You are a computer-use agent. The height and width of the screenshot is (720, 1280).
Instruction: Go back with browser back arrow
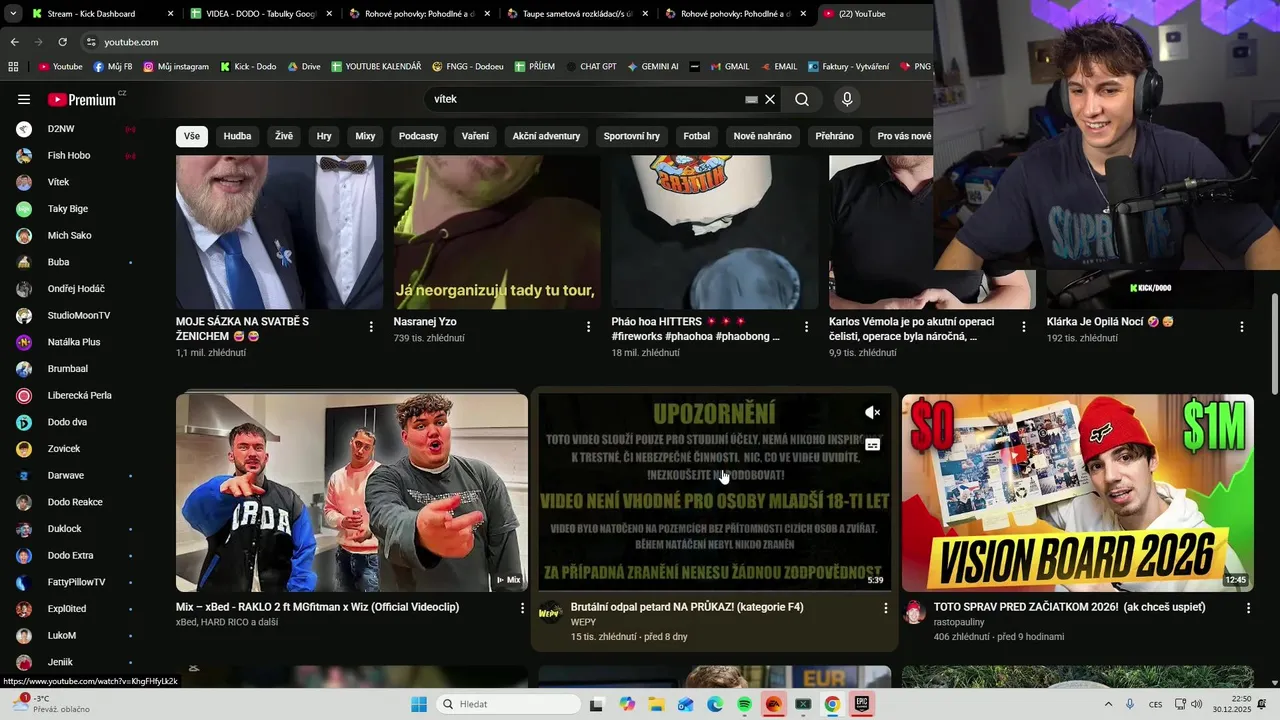pos(14,42)
